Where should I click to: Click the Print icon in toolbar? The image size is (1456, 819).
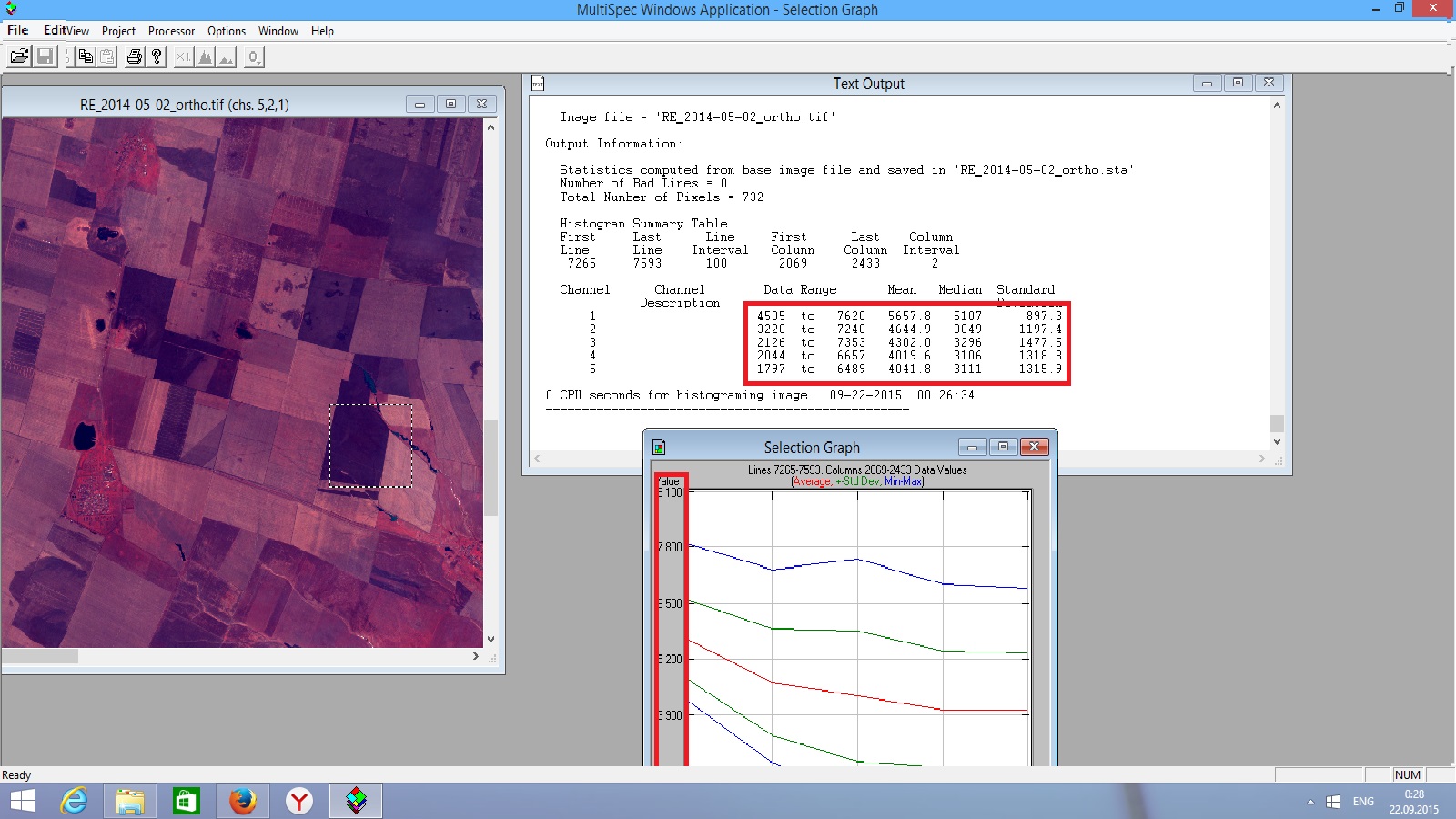coord(135,57)
